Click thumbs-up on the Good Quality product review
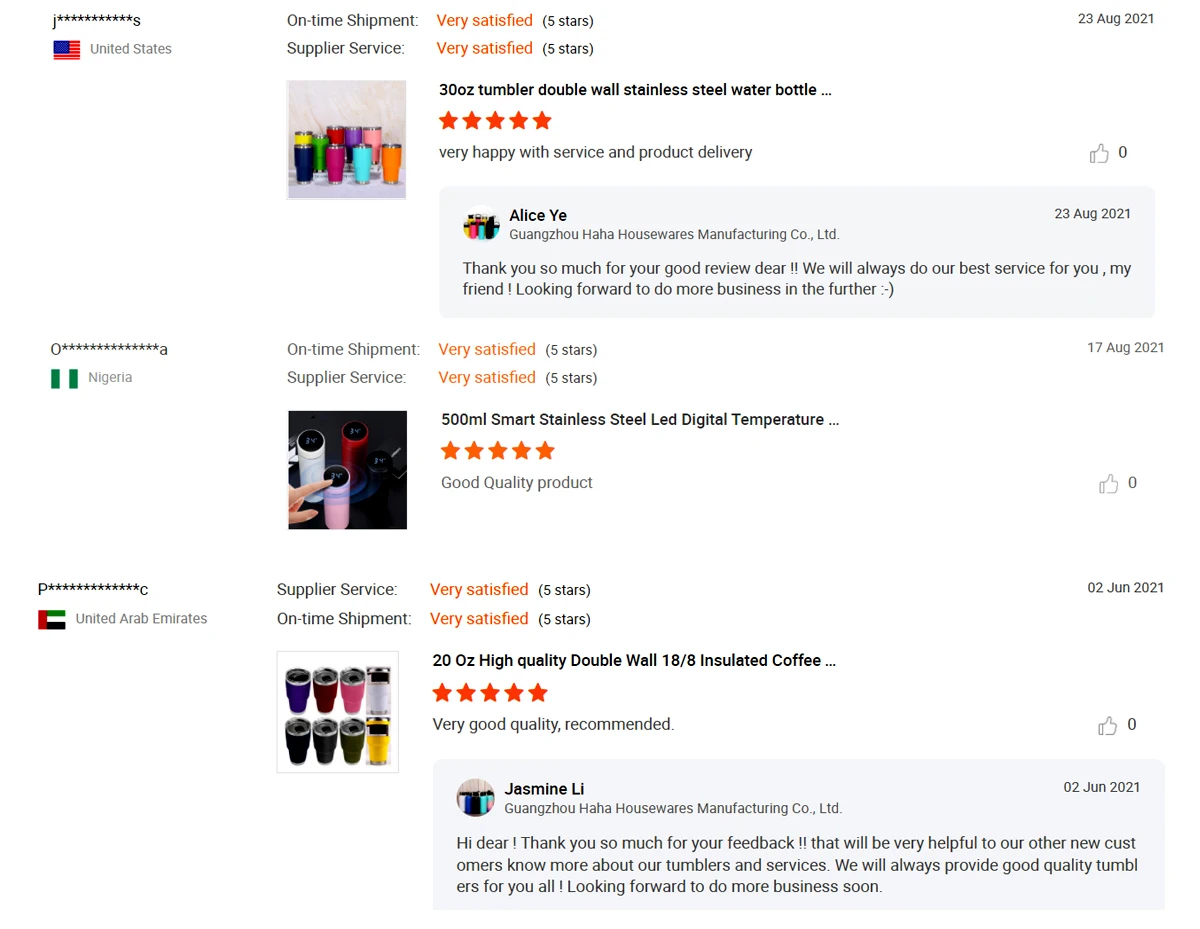The width and height of the screenshot is (1200, 929). click(x=1109, y=484)
